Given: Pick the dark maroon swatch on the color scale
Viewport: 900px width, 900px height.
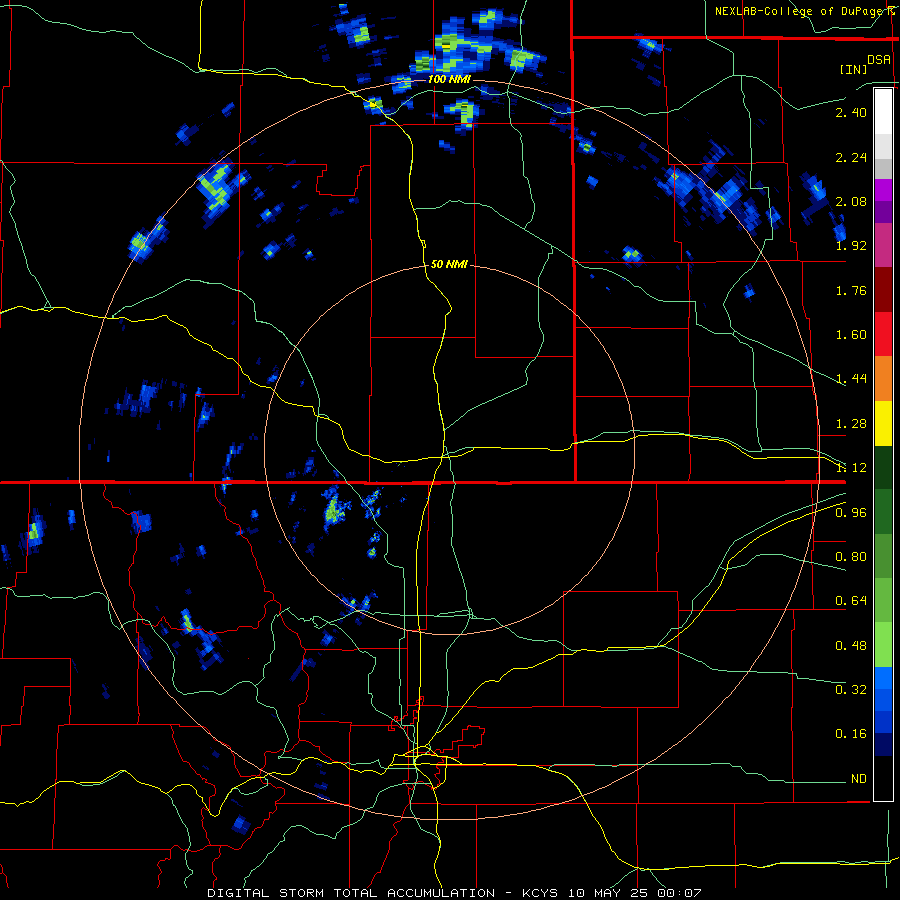Looking at the screenshot, I should point(883,289).
